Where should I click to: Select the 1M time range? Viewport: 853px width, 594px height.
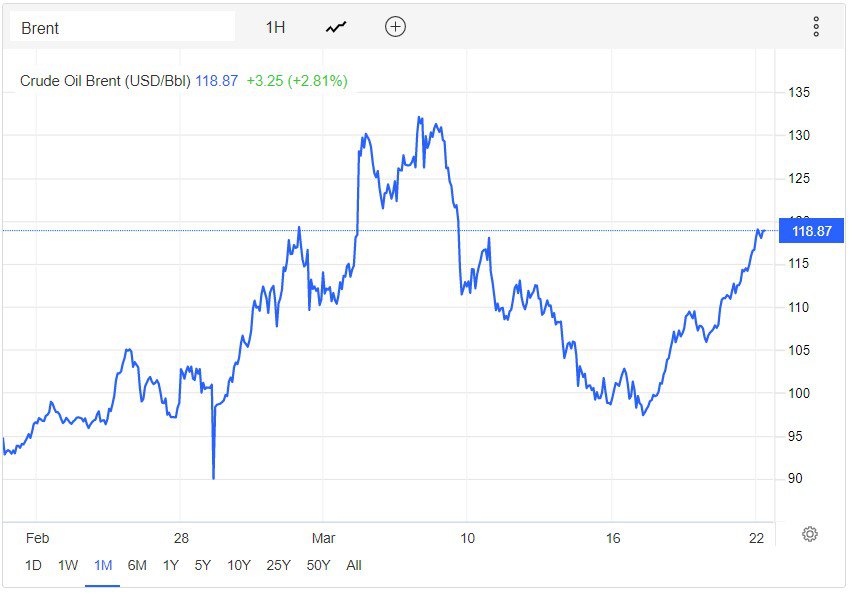click(102, 565)
